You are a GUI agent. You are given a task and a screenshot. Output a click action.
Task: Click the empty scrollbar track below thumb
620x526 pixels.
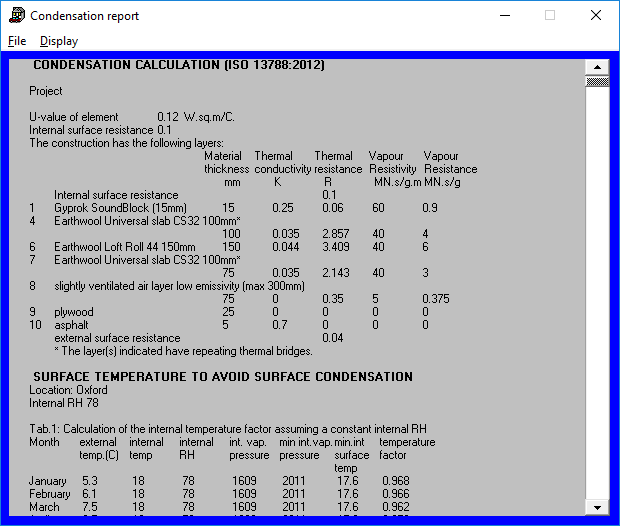tap(597, 293)
